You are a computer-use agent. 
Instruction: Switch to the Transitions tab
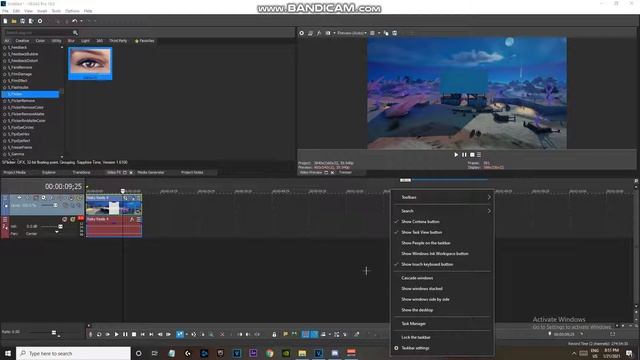point(81,173)
